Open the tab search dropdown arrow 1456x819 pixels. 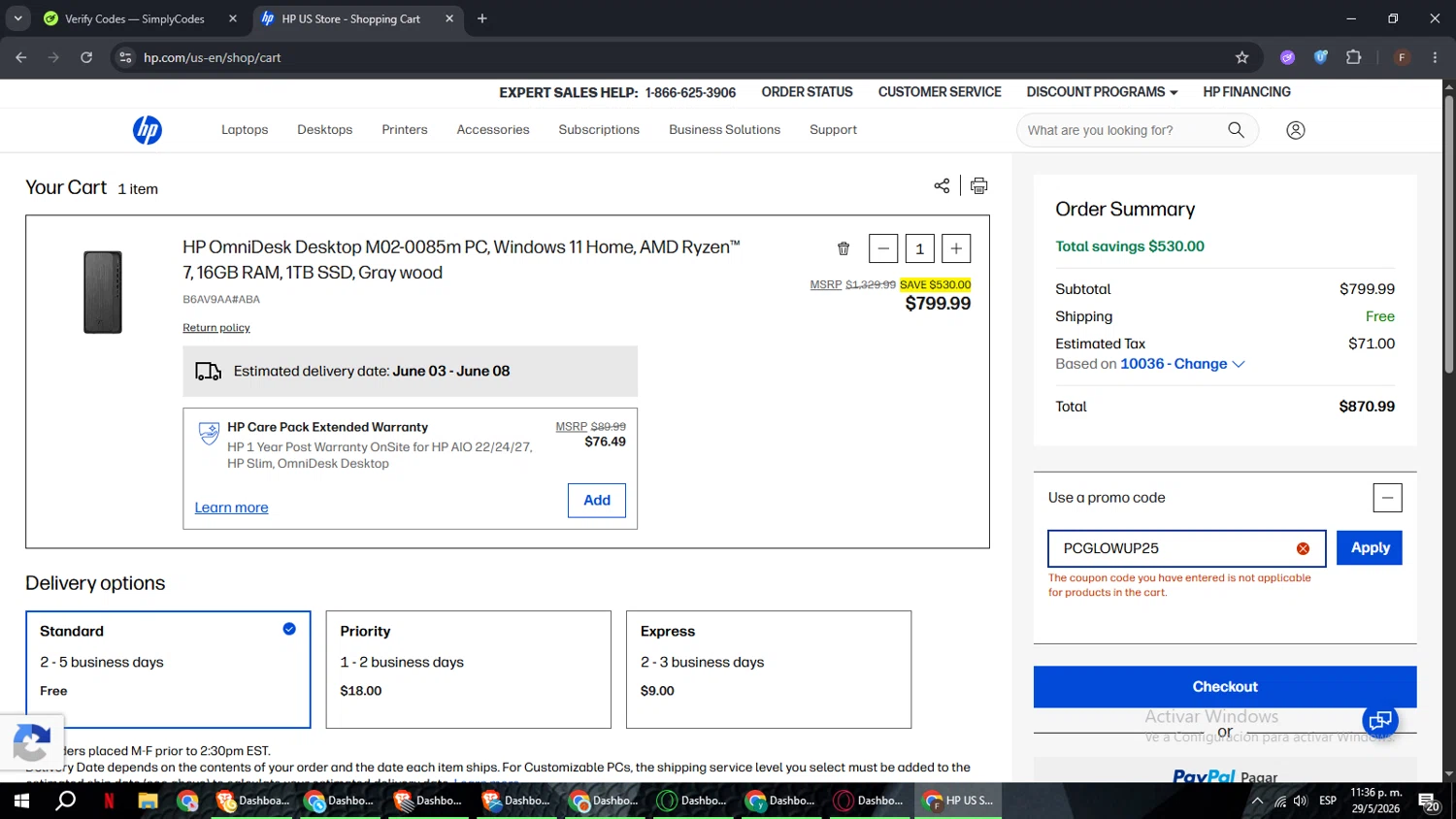coord(17,18)
